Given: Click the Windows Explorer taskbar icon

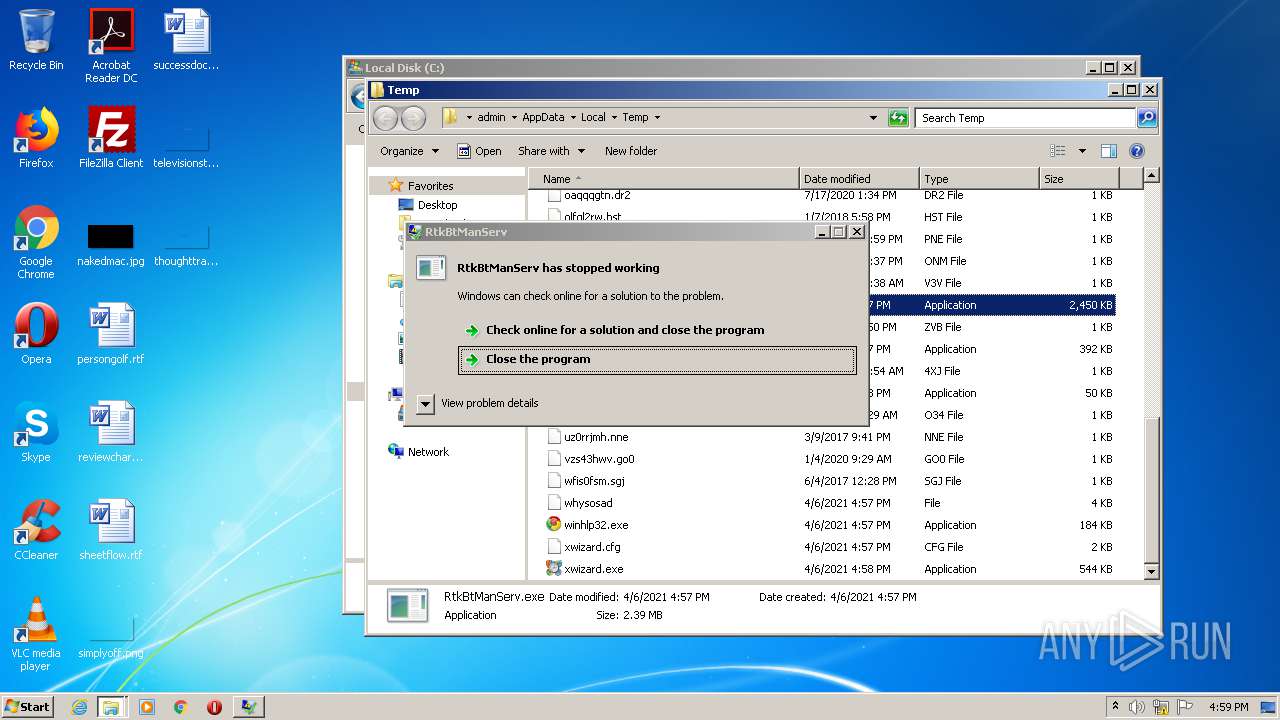Looking at the screenshot, I should coord(111,706).
